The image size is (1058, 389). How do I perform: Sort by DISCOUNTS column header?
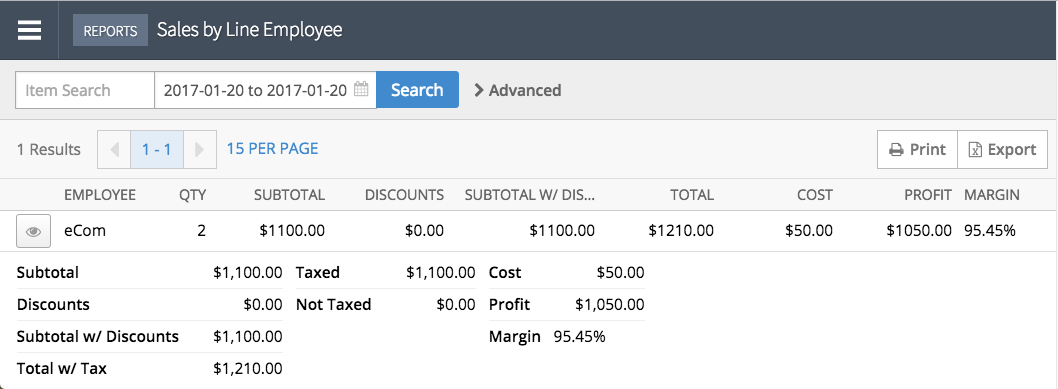pos(404,195)
